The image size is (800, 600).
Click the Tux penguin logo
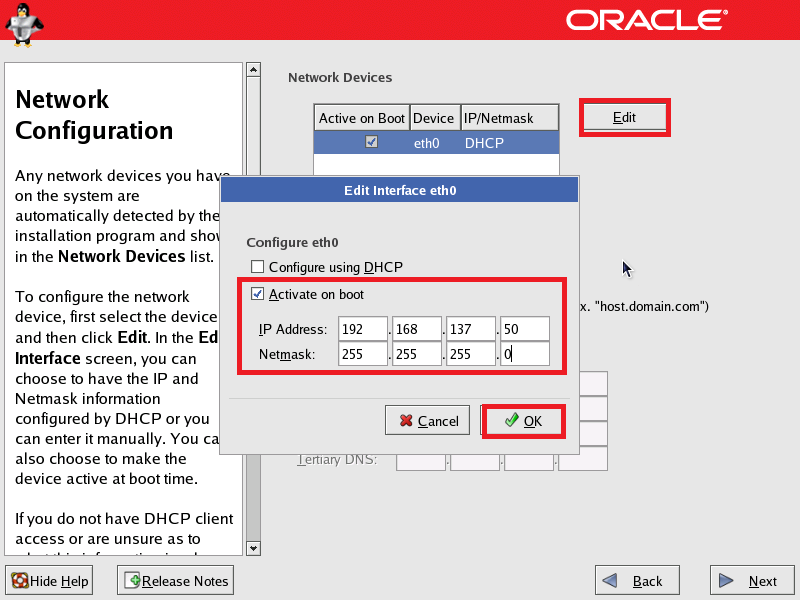[24, 24]
